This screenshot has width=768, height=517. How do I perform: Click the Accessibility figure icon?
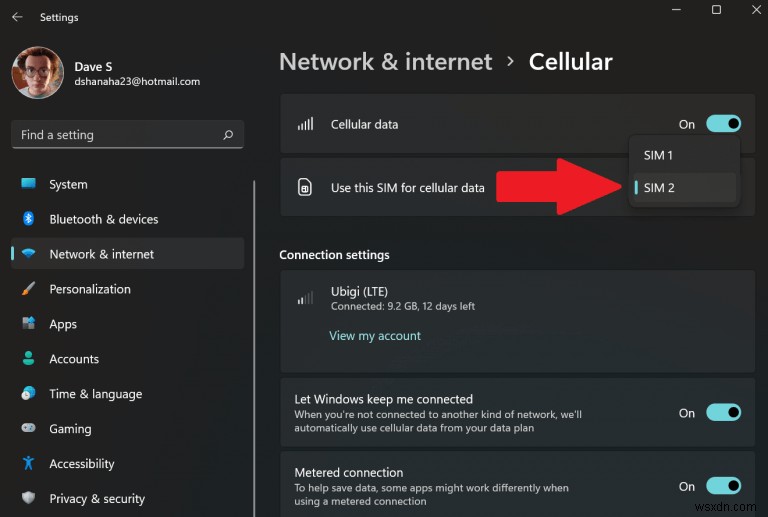(x=28, y=463)
